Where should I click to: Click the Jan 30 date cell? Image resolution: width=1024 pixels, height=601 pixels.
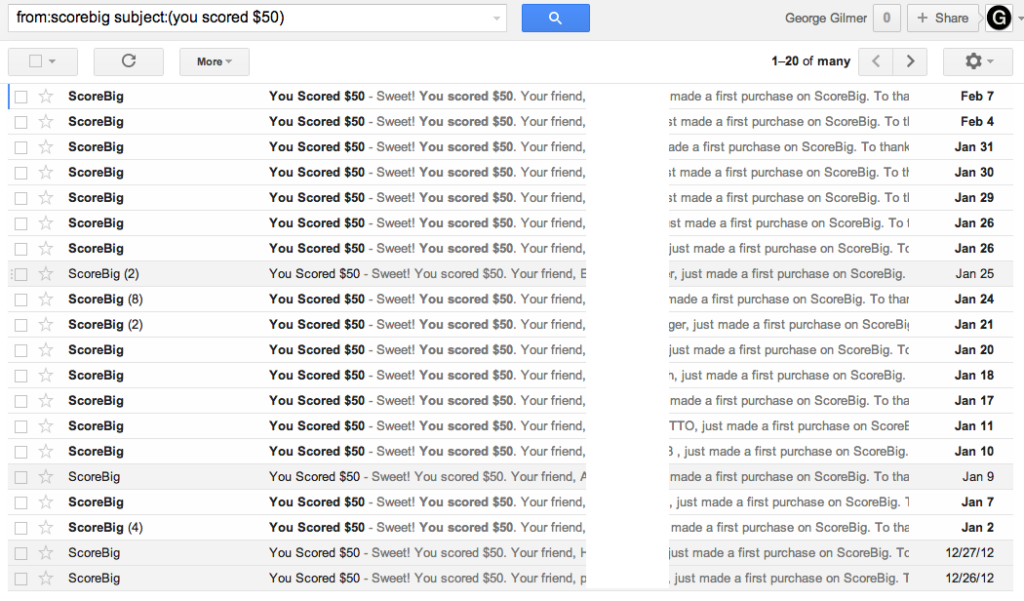[974, 172]
